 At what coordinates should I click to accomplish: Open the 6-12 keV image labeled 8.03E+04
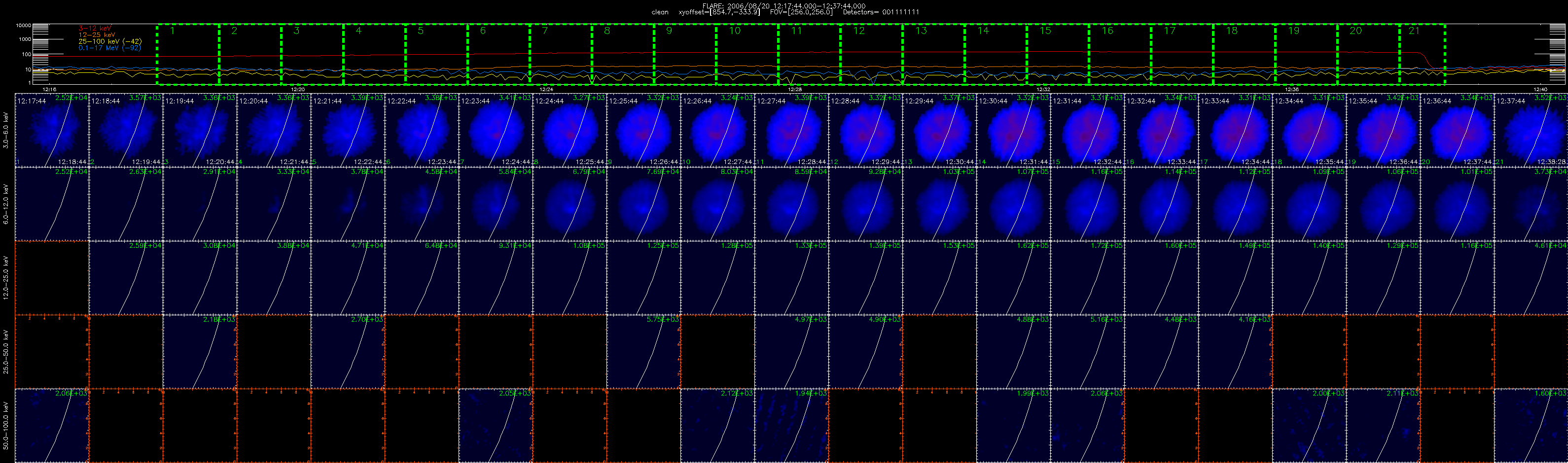tap(717, 204)
